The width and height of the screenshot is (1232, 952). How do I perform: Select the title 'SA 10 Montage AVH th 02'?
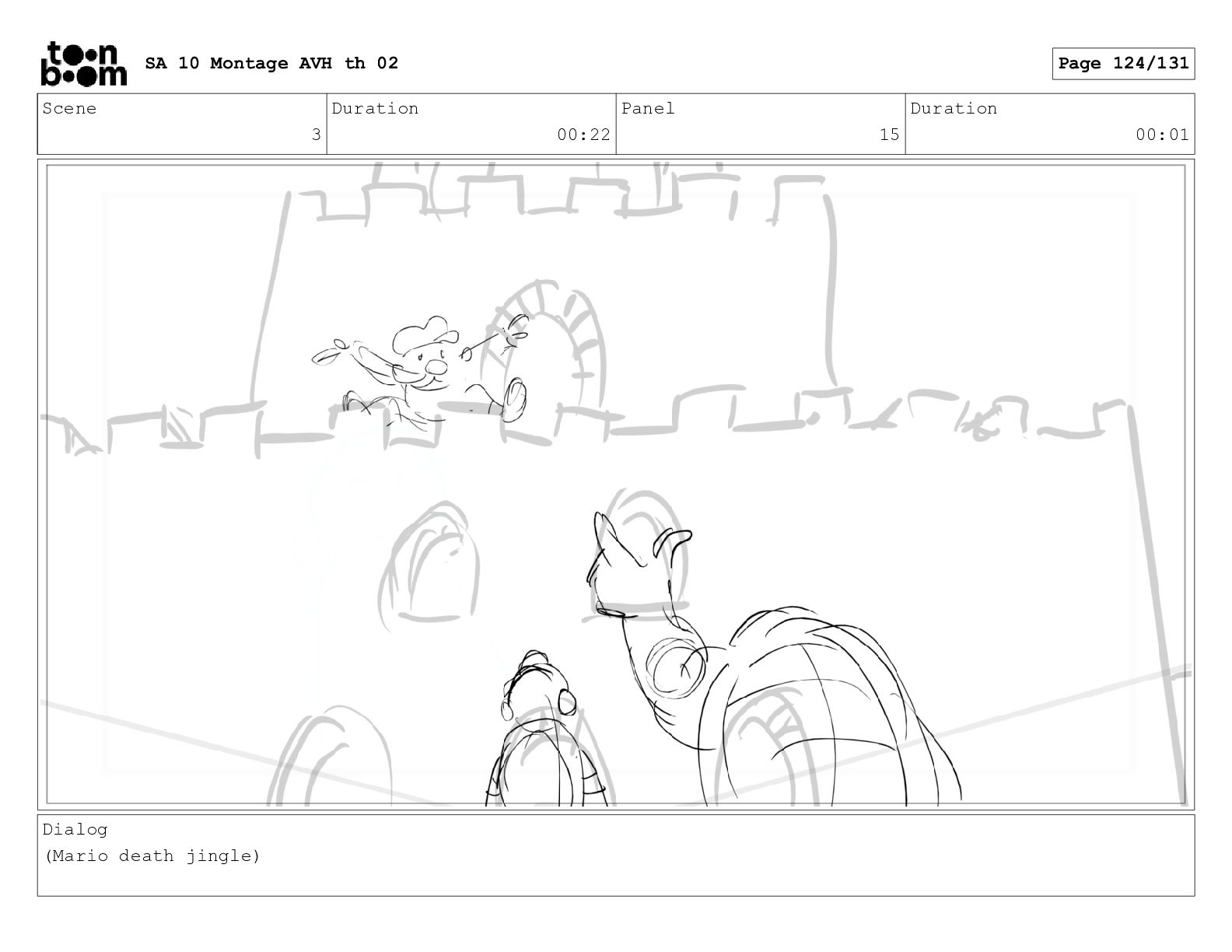click(x=271, y=63)
